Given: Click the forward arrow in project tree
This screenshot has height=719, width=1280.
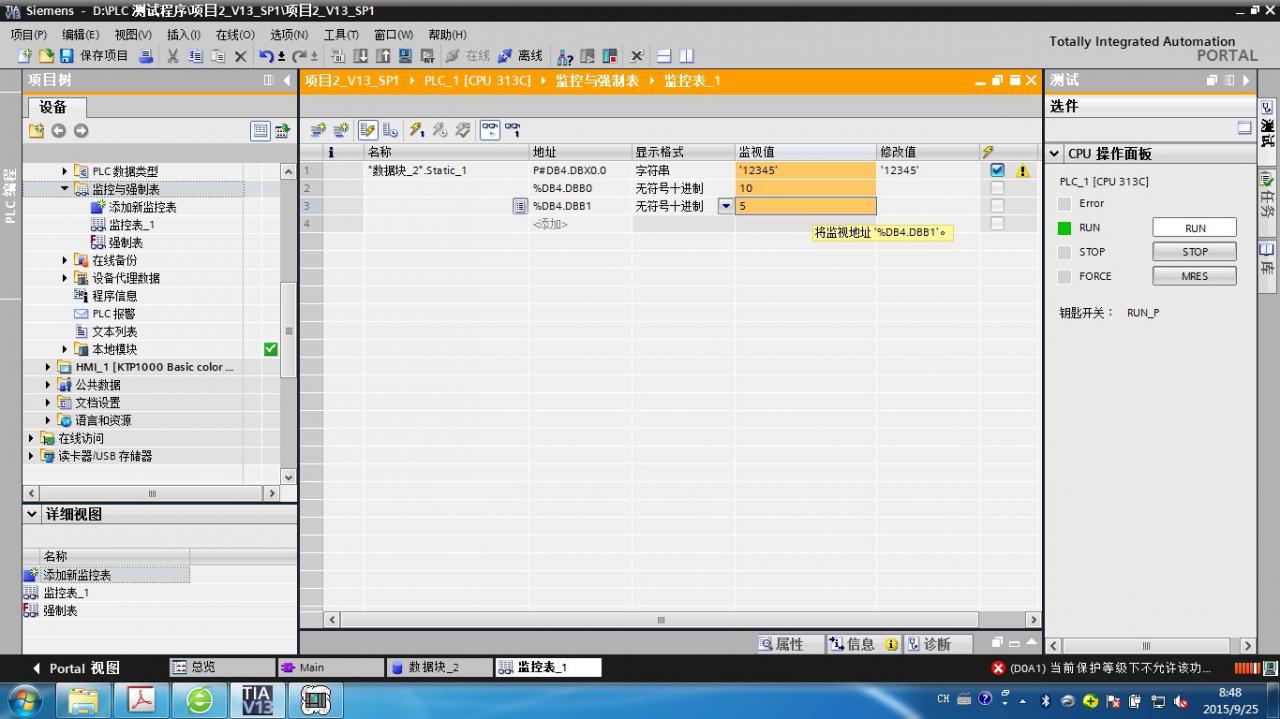Looking at the screenshot, I should coord(81,131).
